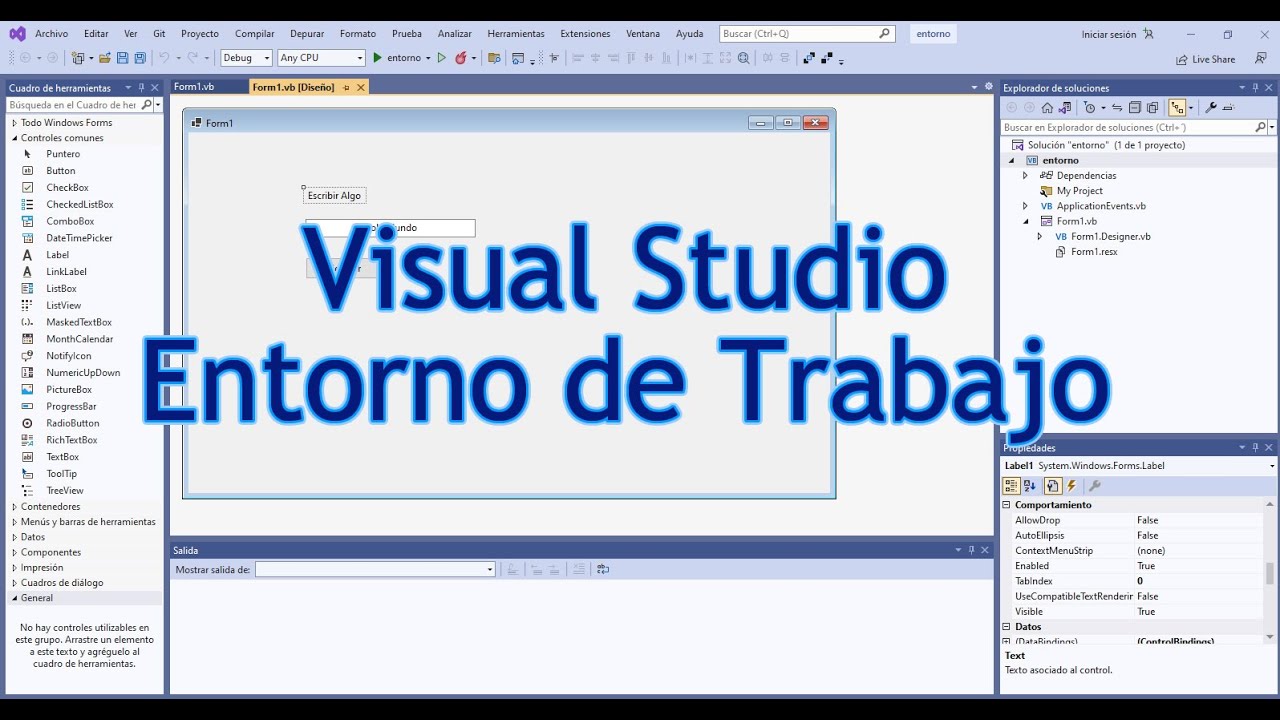Image resolution: width=1280 pixels, height=720 pixels.
Task: Toggle auto-hide pin on Propiedades panel
Action: point(1255,448)
